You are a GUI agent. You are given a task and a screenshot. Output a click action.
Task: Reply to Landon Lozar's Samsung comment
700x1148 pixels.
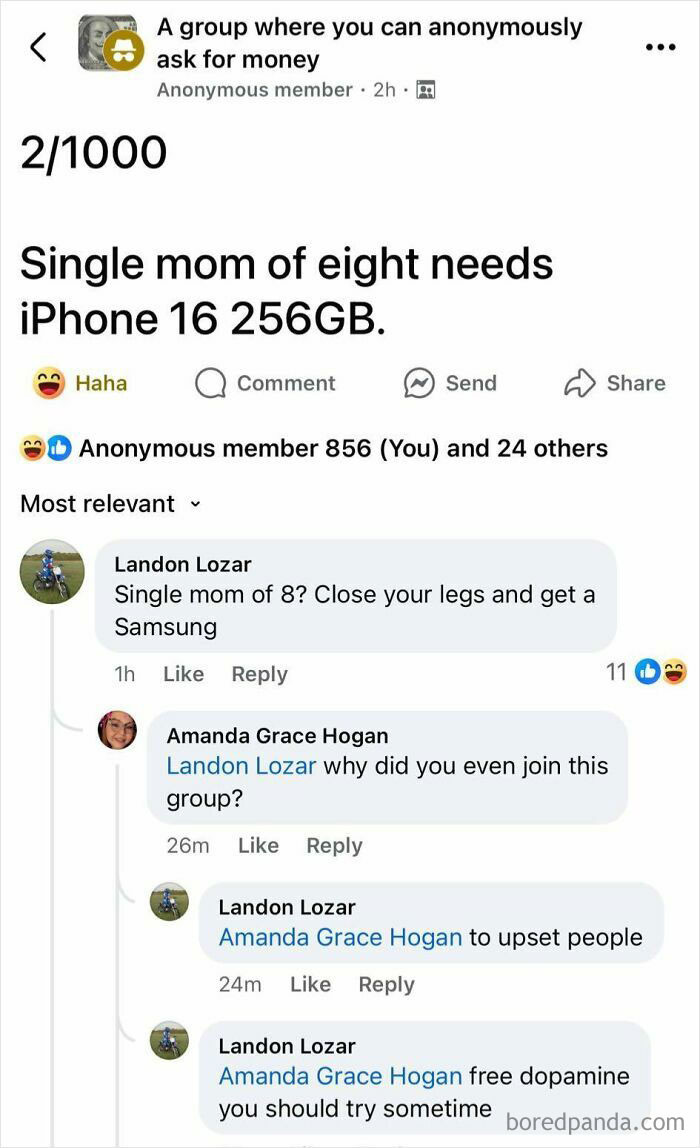[259, 674]
